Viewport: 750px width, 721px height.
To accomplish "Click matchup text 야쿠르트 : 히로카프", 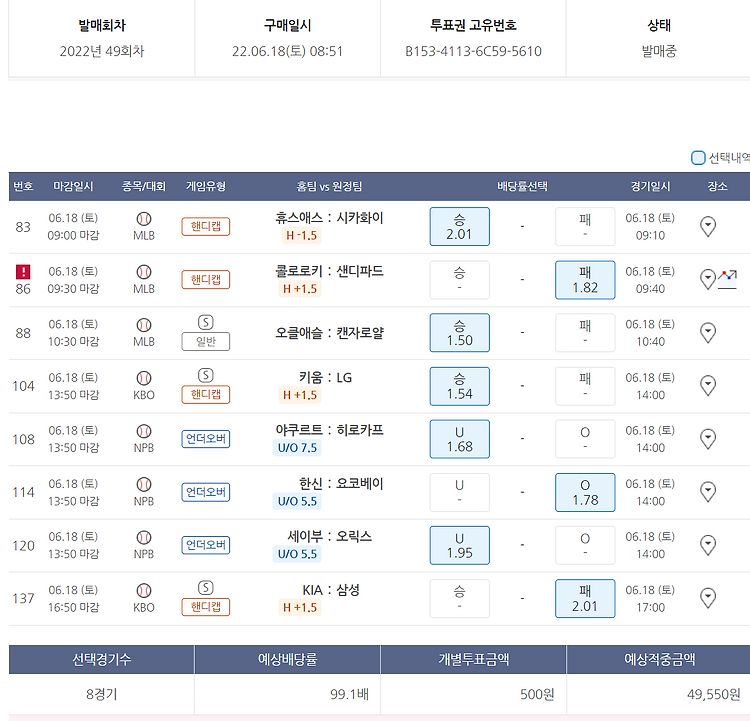I will click(329, 430).
